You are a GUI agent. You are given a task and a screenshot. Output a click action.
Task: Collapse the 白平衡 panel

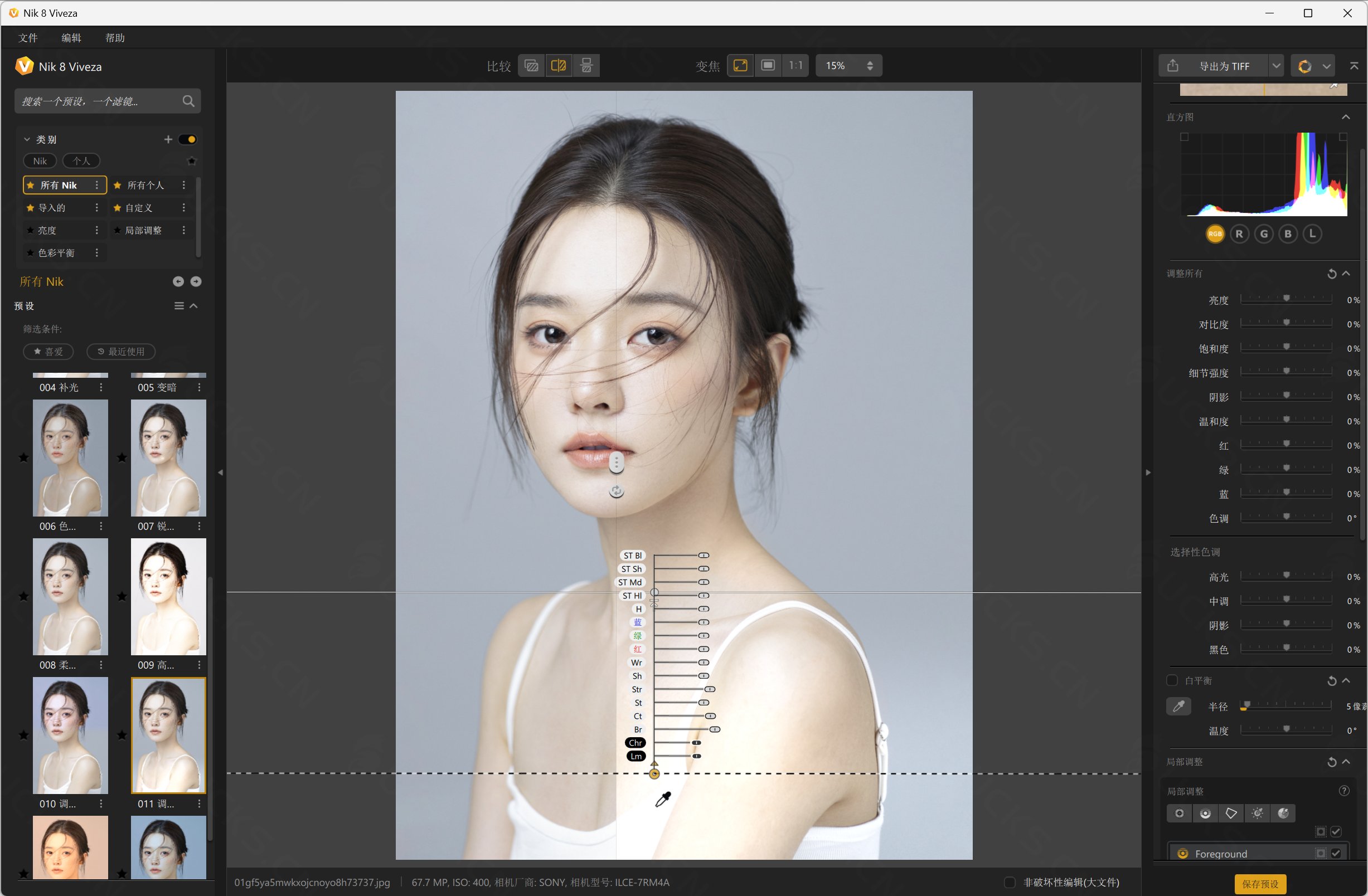click(1346, 681)
